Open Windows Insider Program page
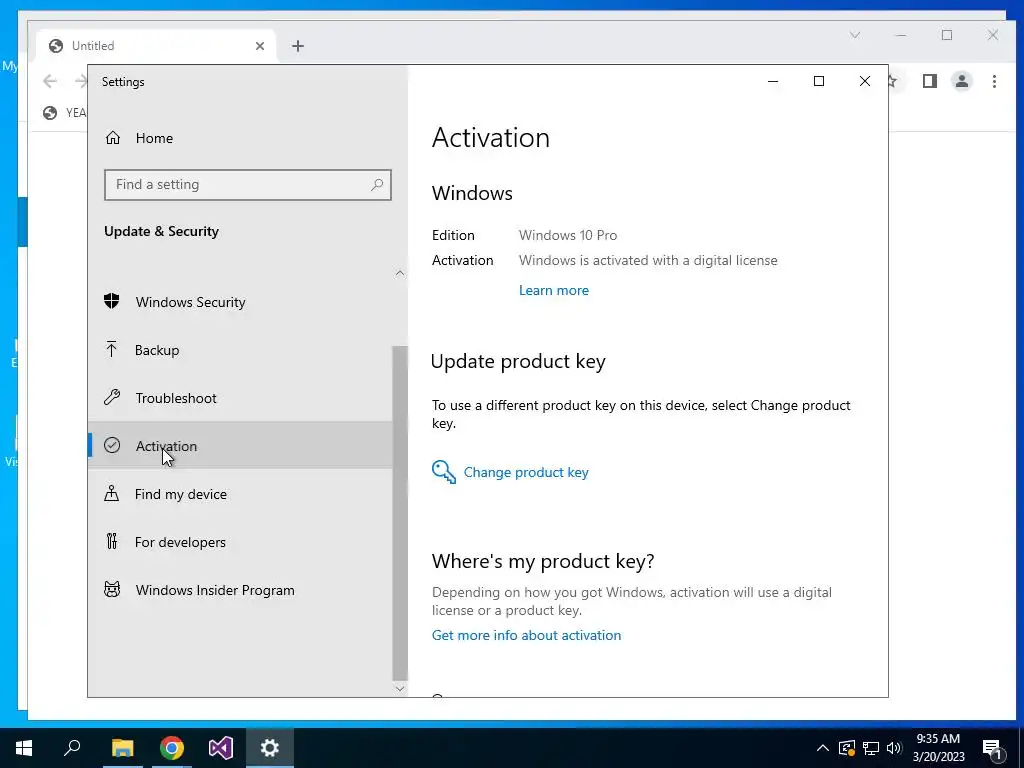 (x=240, y=590)
